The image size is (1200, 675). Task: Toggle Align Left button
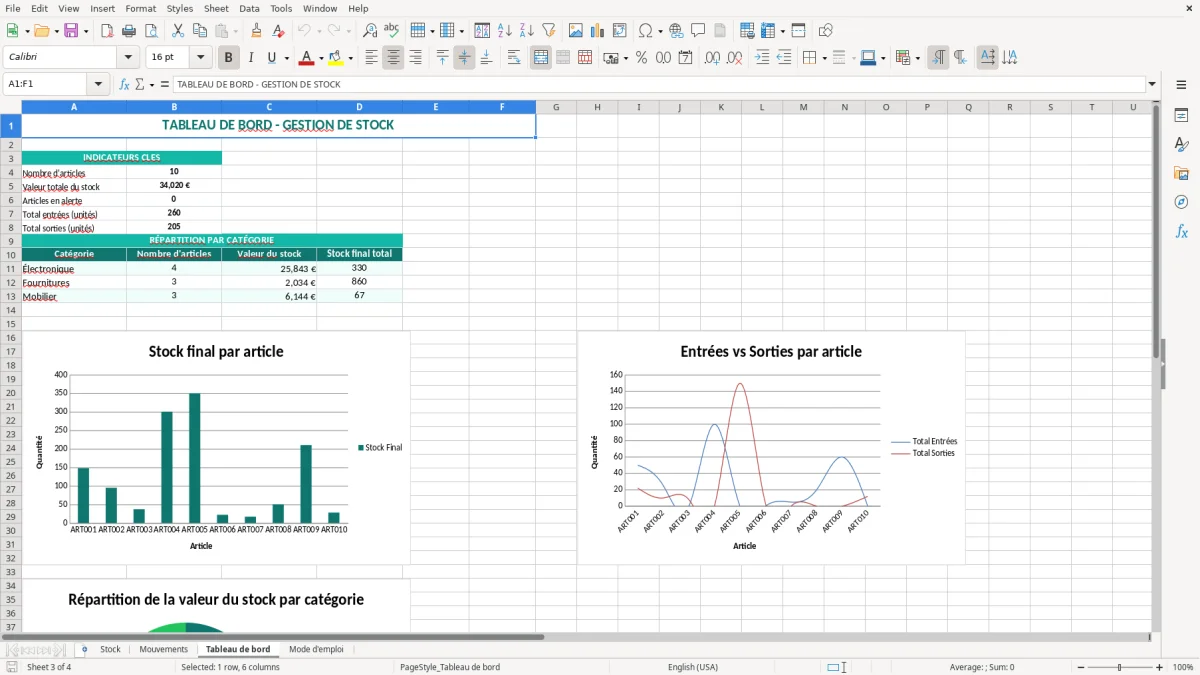[x=371, y=58]
